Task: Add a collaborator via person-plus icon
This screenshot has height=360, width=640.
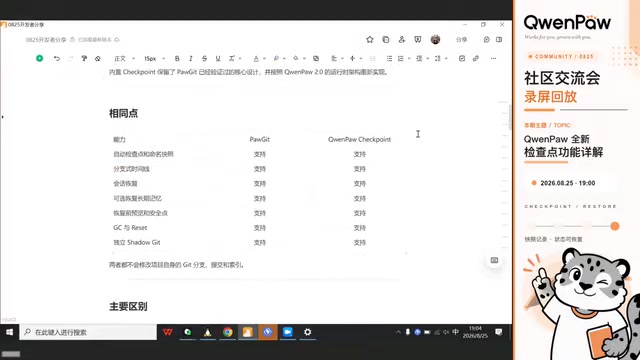Action: pyautogui.click(x=402, y=40)
